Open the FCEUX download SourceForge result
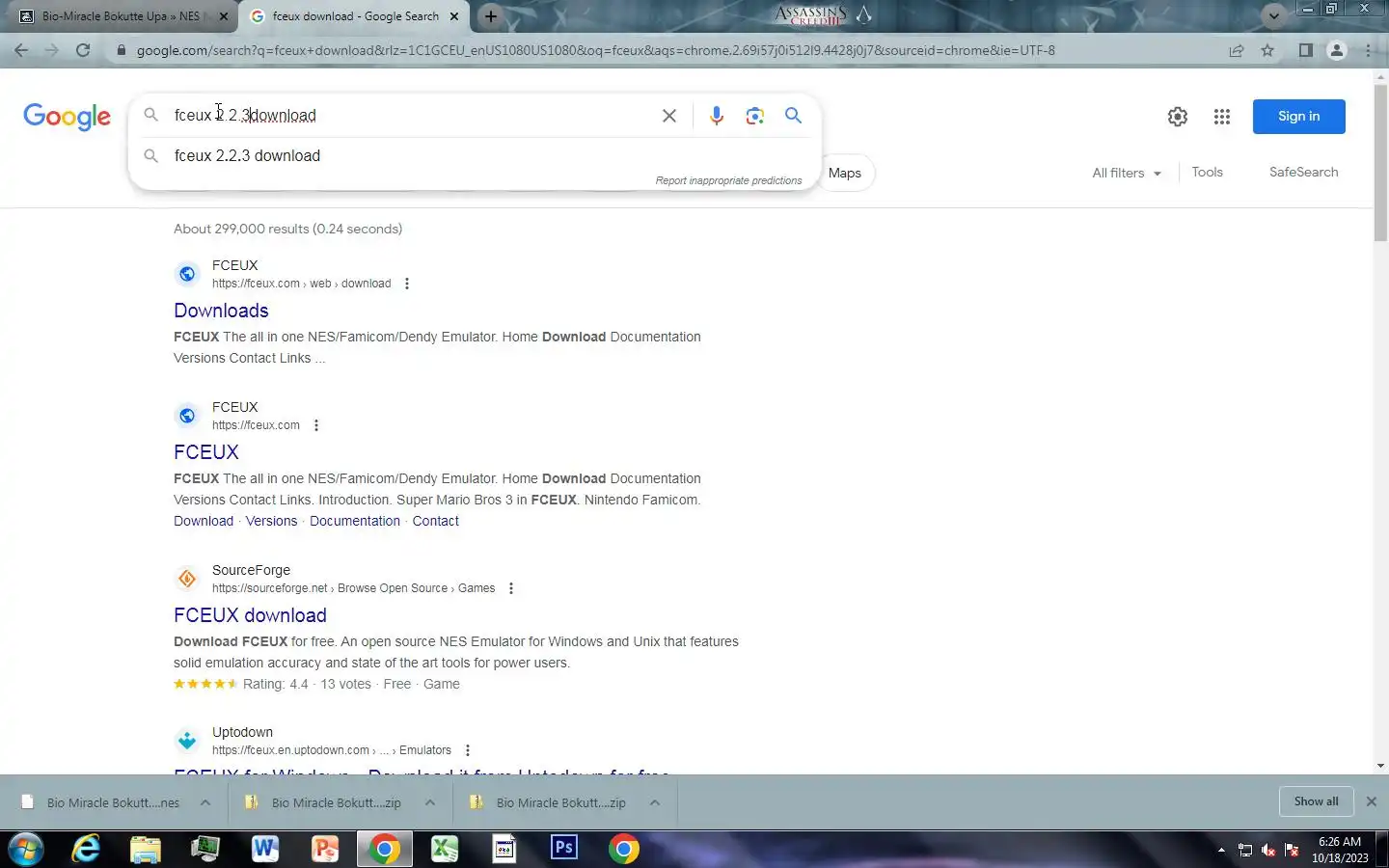 point(250,615)
